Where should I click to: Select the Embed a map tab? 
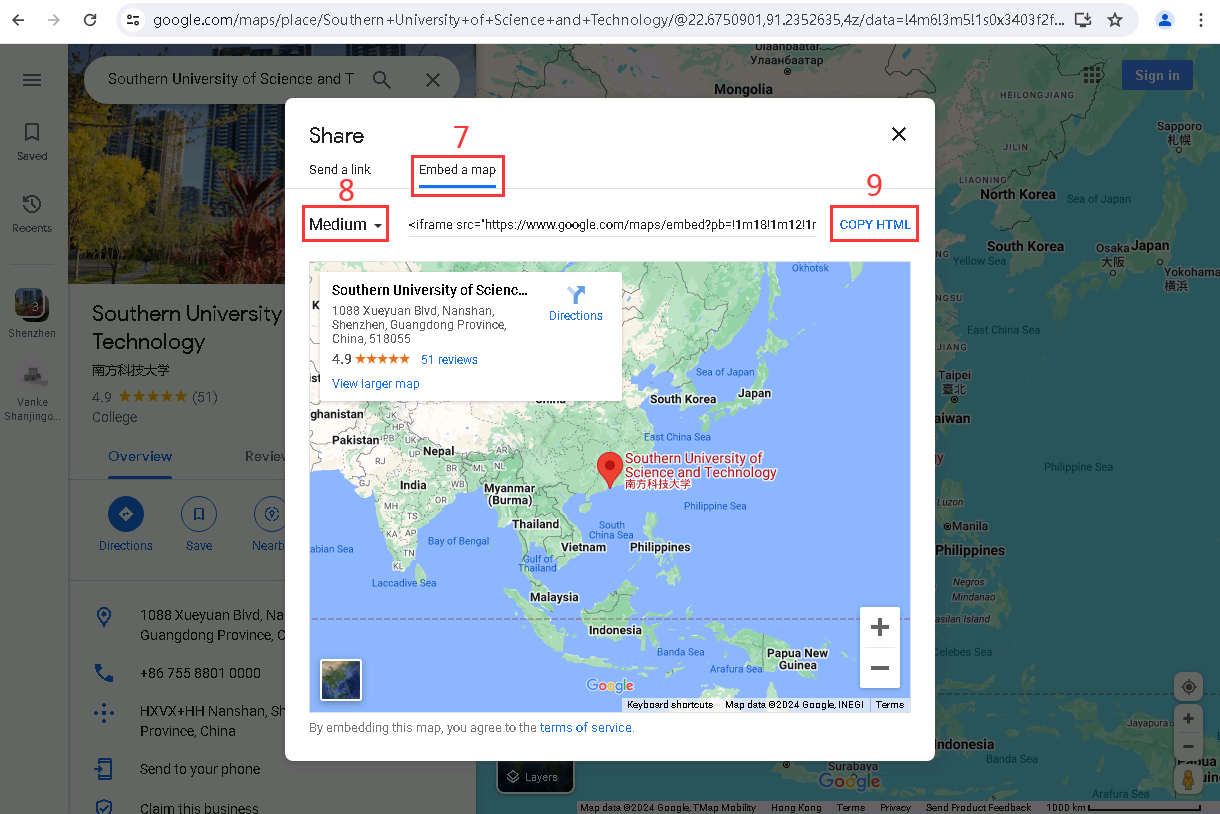tap(457, 170)
